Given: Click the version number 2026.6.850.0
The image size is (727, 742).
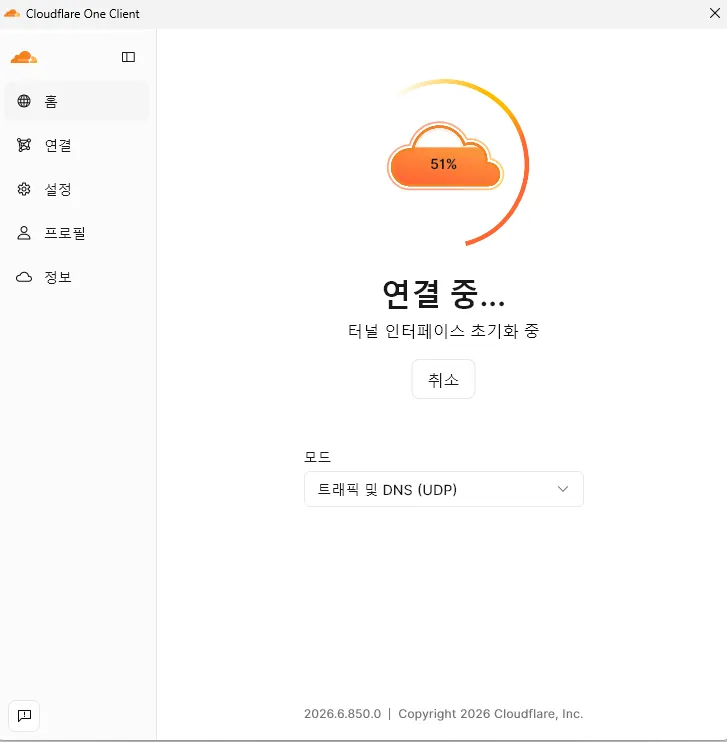Looking at the screenshot, I should (x=342, y=714).
